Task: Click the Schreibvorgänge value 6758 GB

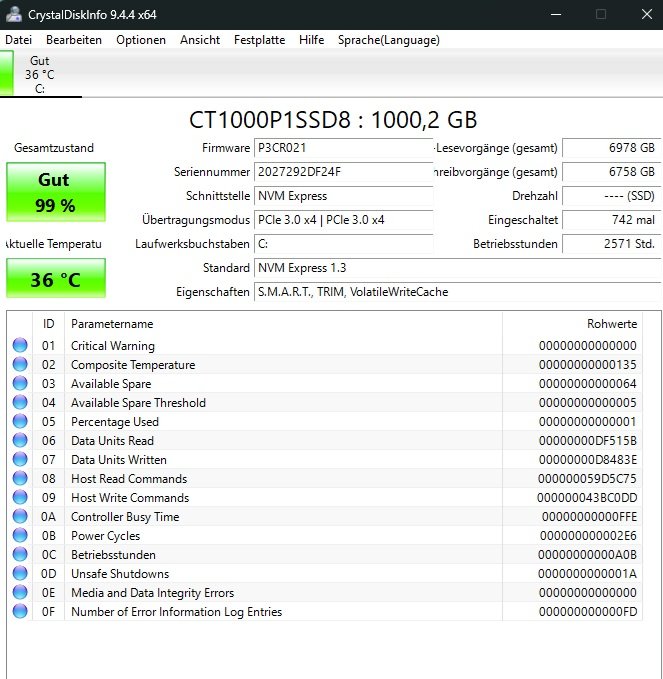Action: click(x=611, y=172)
